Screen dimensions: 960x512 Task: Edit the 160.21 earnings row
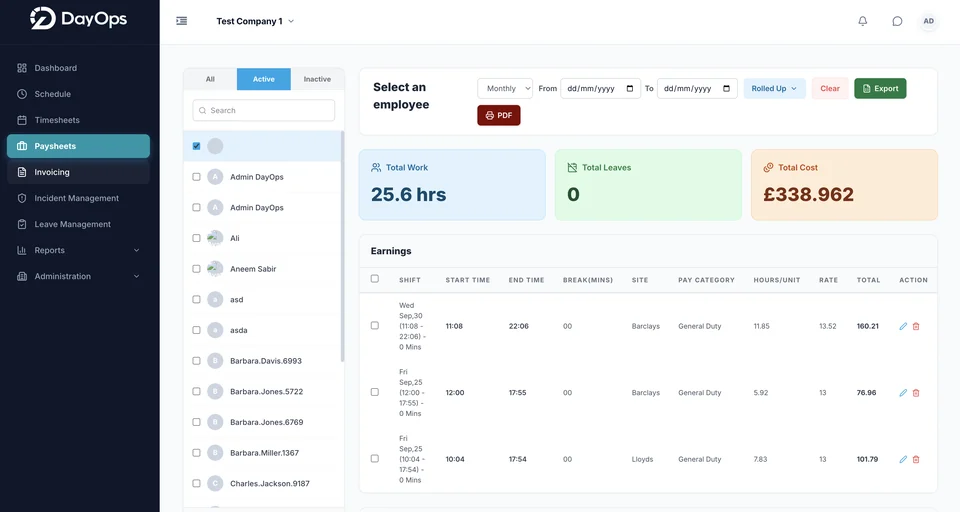(x=903, y=326)
